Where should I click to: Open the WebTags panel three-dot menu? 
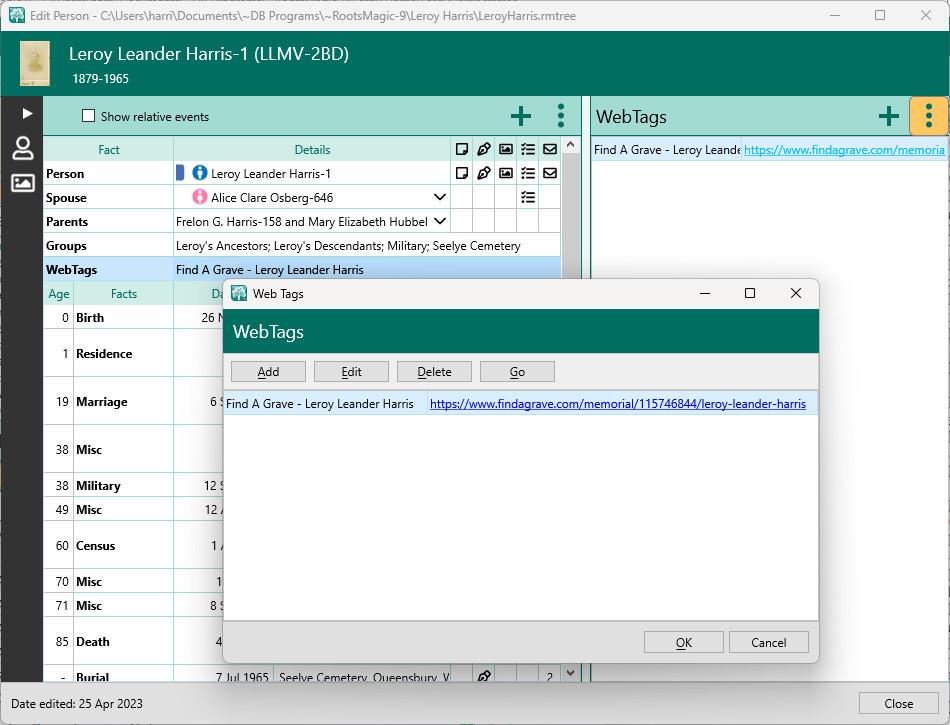[x=928, y=116]
